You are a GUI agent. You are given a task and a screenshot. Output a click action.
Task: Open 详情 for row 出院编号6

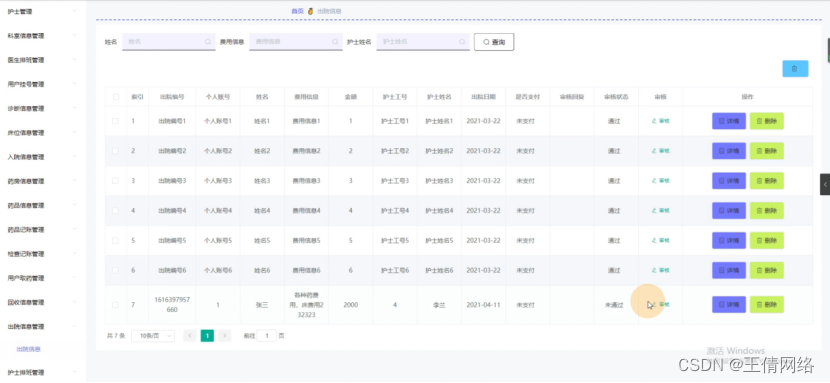coord(729,270)
